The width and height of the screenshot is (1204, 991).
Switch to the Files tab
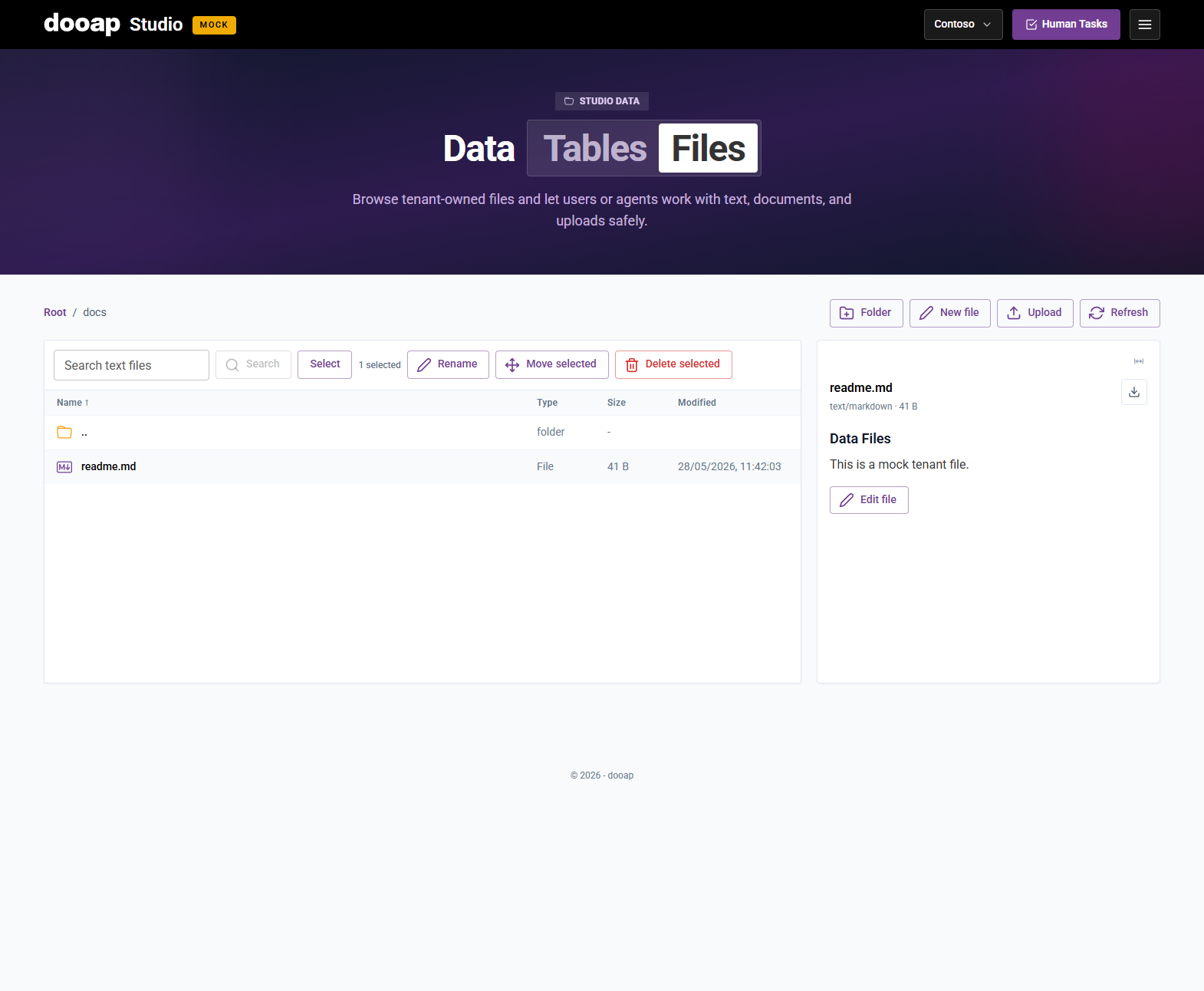[708, 148]
